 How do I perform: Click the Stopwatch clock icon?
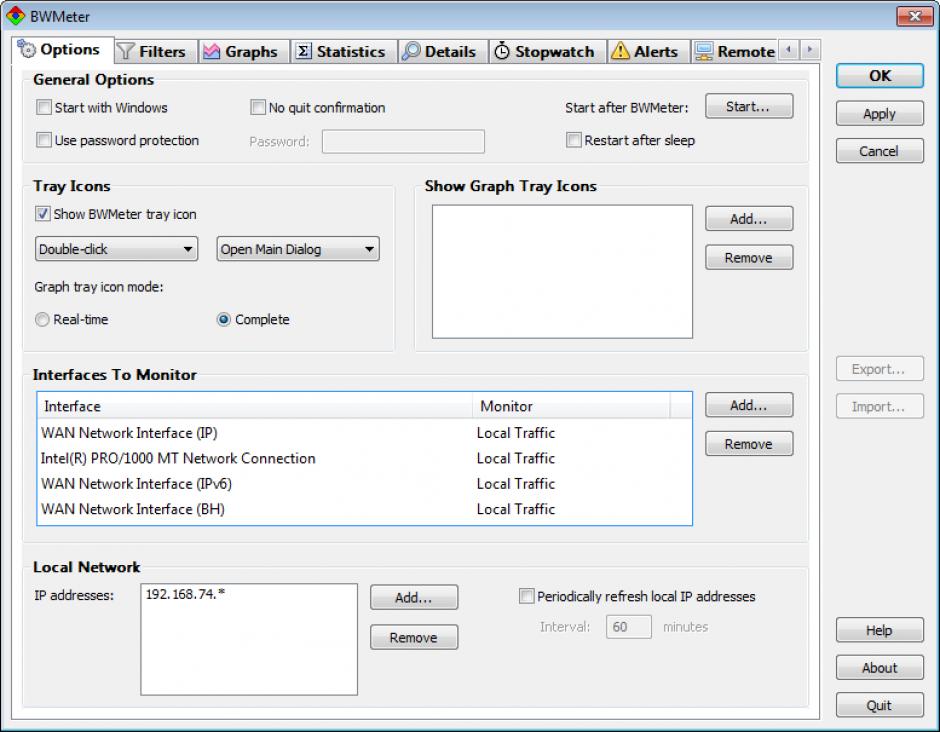[502, 52]
